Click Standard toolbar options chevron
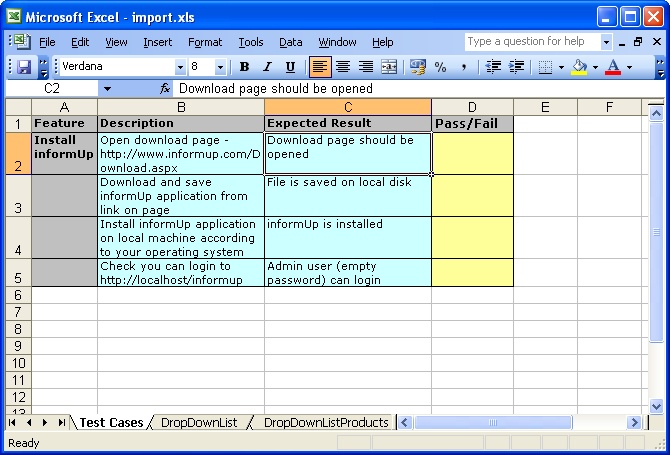 click(x=44, y=68)
